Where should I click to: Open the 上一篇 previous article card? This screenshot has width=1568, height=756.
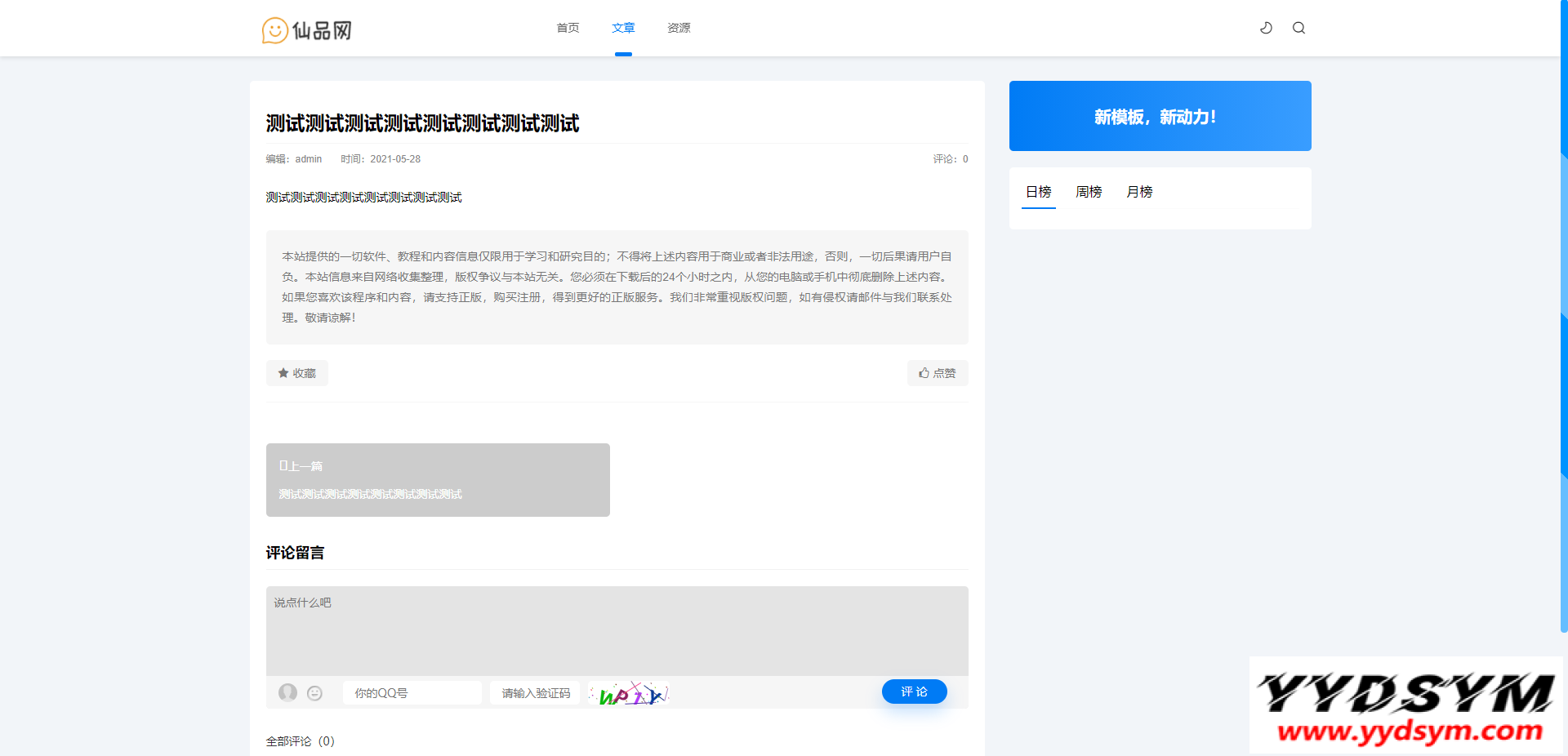pyautogui.click(x=438, y=480)
